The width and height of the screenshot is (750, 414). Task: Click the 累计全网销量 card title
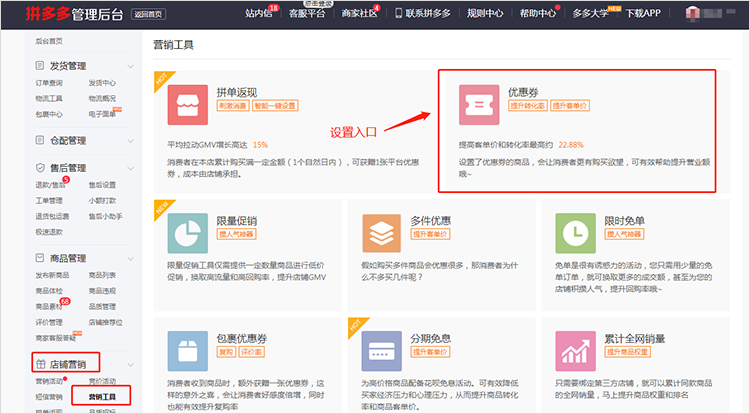pos(634,338)
